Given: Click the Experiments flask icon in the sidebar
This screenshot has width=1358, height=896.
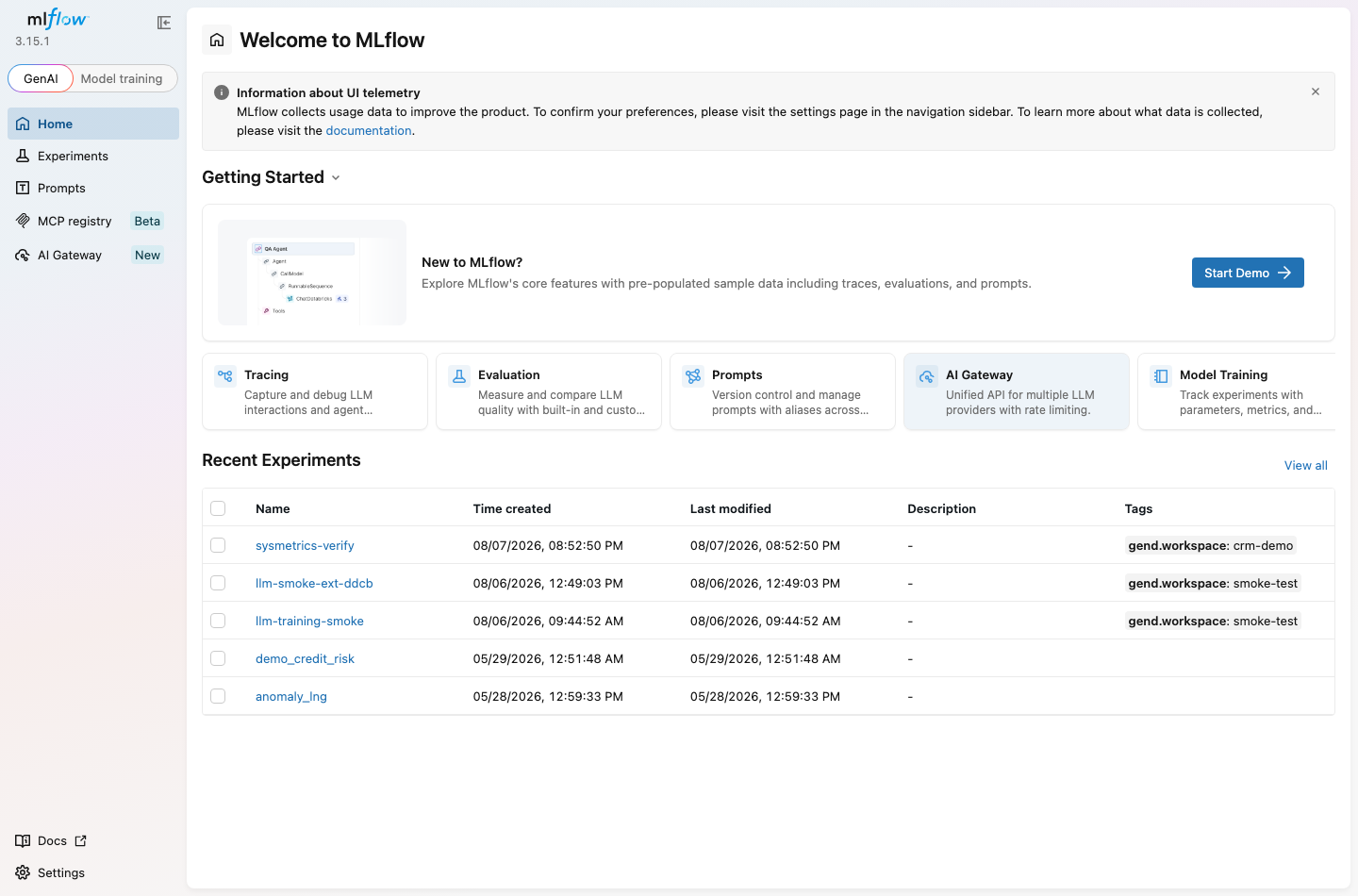Looking at the screenshot, I should tap(23, 156).
